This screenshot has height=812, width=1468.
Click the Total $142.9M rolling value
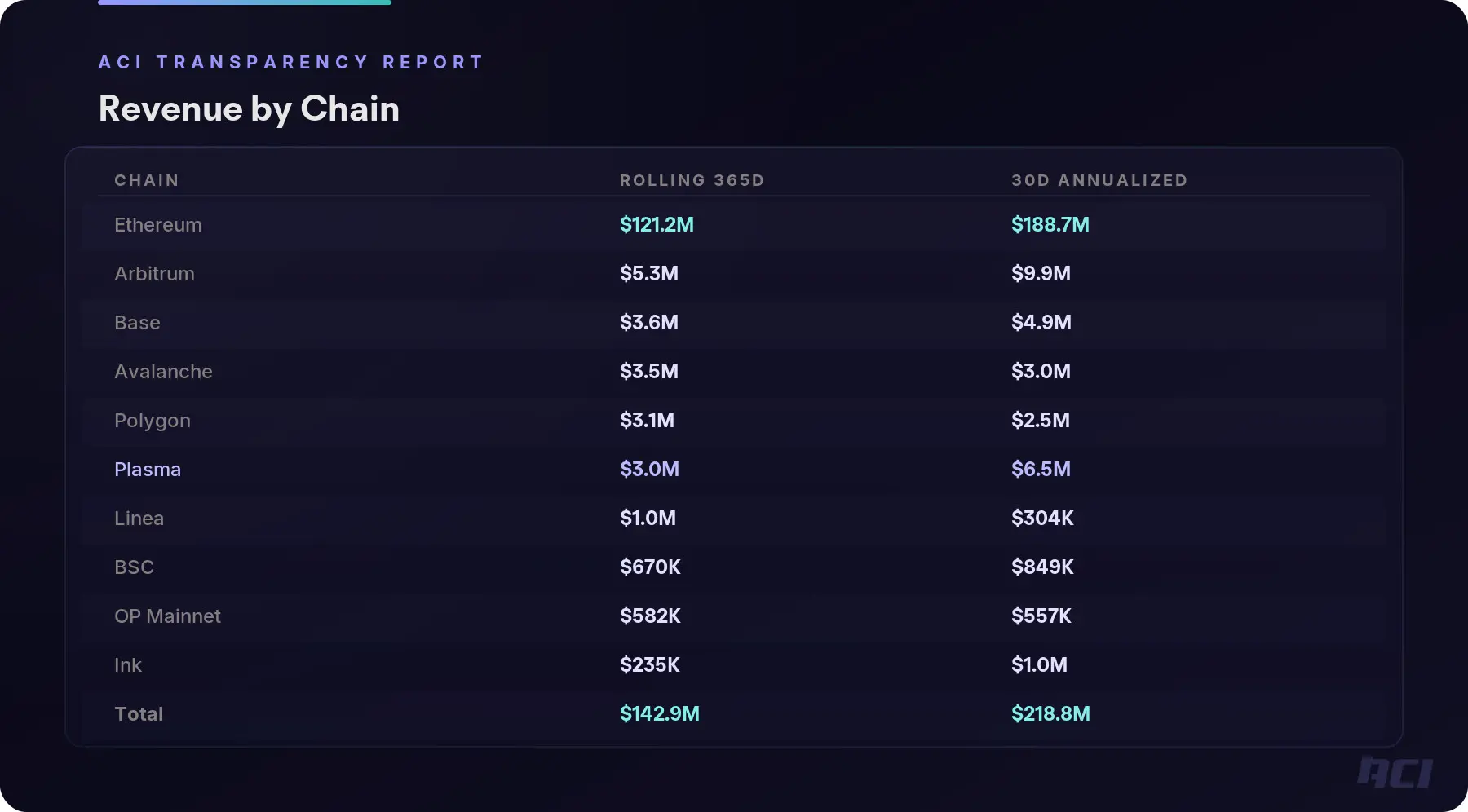659,714
